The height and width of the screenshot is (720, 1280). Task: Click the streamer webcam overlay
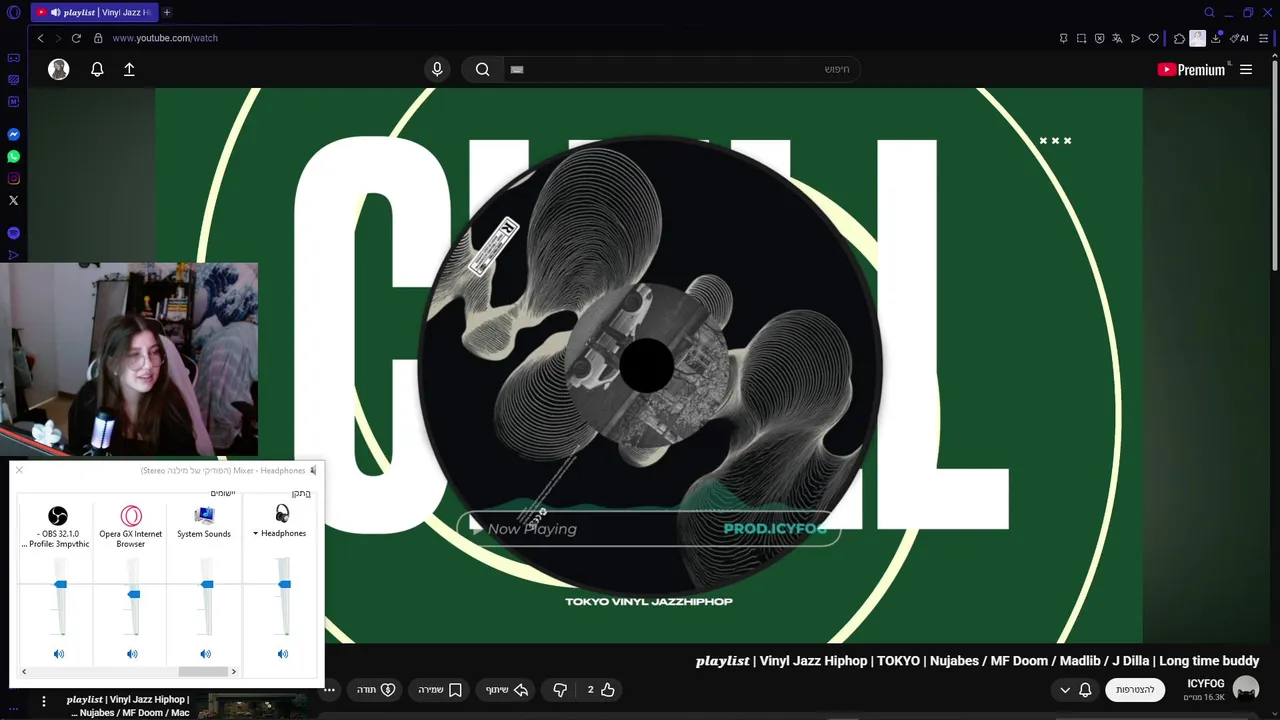(129, 360)
